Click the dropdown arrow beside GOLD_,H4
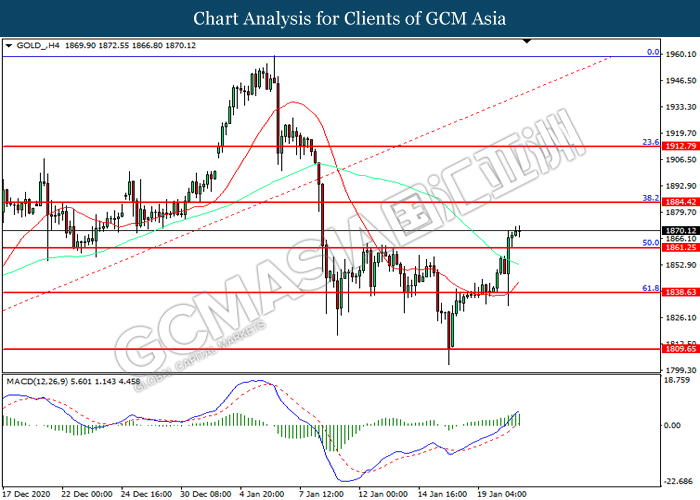 (x=9, y=46)
